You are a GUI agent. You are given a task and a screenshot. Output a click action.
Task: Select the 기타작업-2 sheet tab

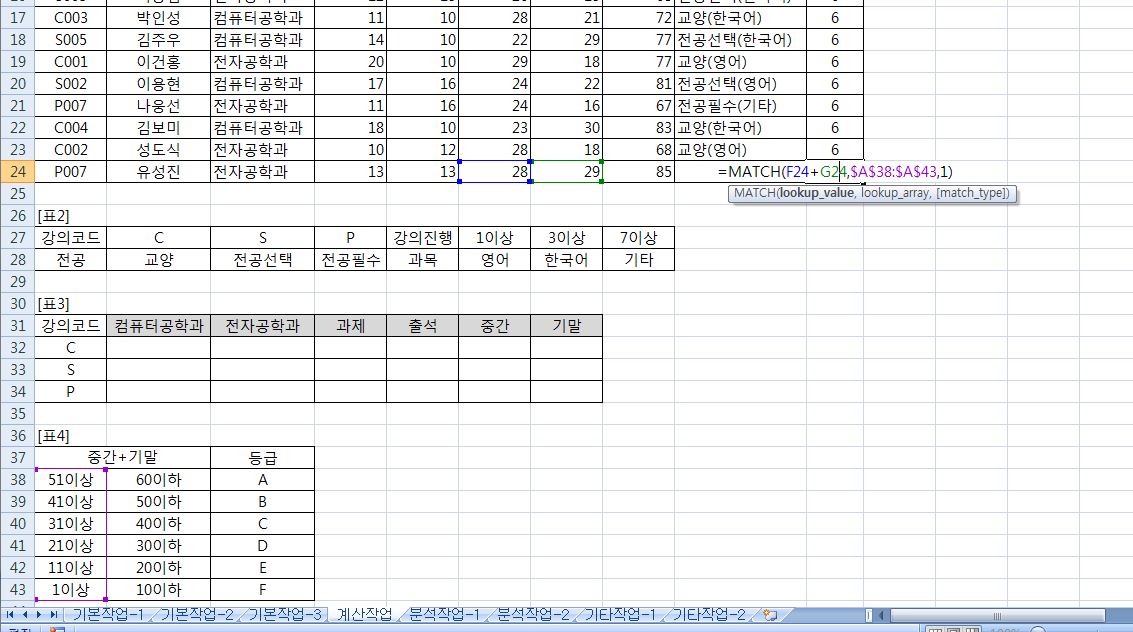(708, 614)
